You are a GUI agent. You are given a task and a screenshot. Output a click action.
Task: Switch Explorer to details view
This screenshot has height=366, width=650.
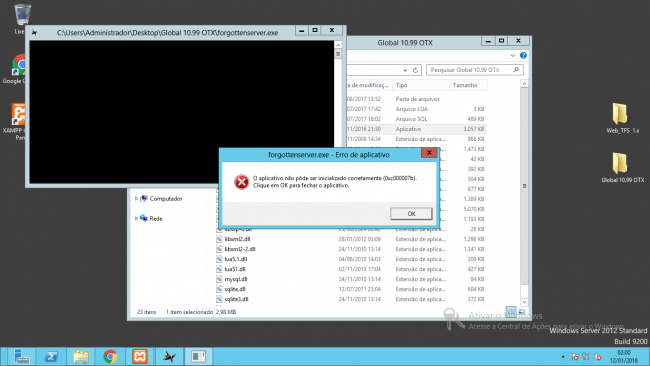(511, 311)
